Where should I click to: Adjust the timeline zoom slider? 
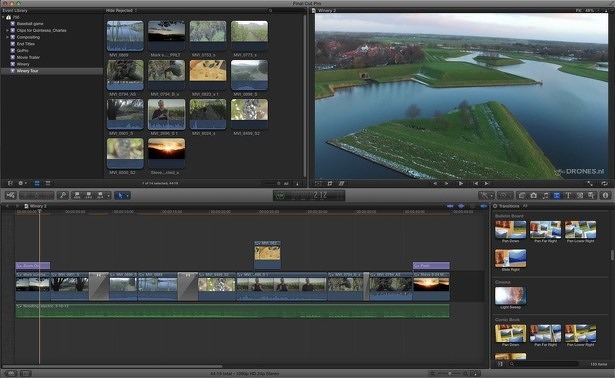[450, 373]
